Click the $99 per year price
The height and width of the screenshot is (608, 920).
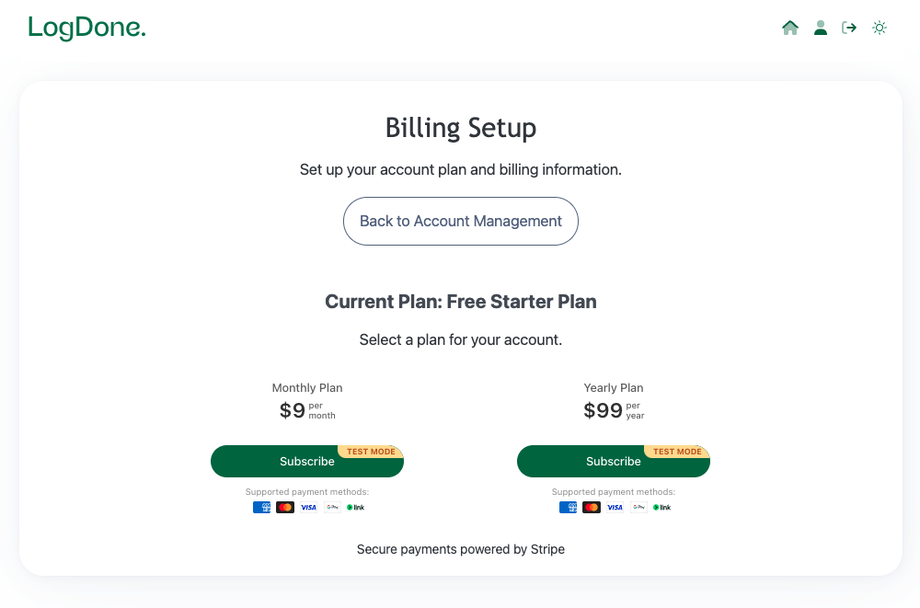[604, 411]
